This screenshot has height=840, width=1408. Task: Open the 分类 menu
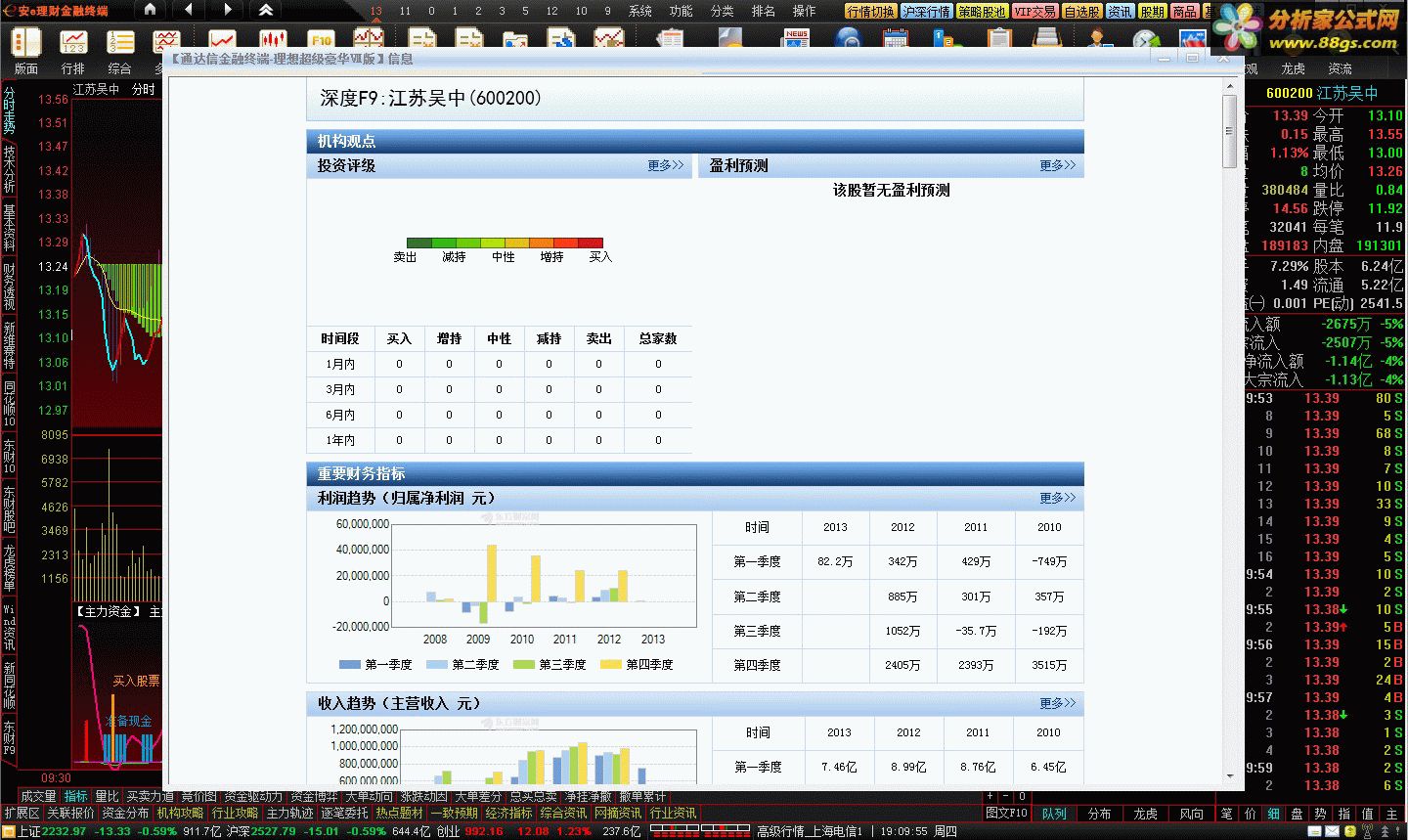click(723, 11)
